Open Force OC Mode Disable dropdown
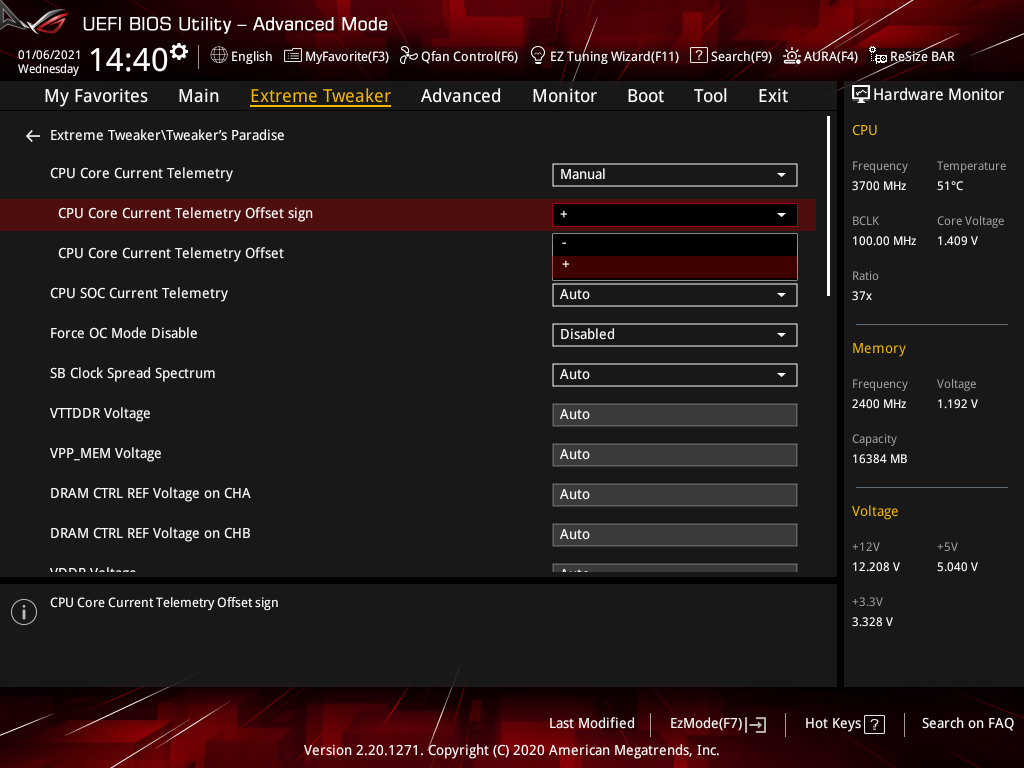This screenshot has width=1024, height=768. click(675, 334)
